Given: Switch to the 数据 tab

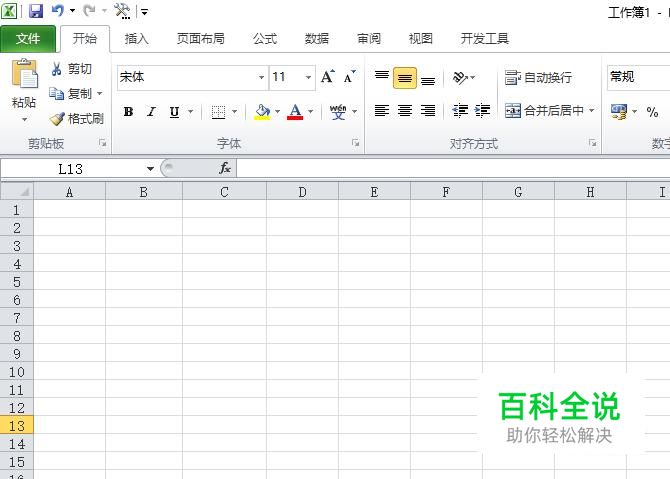Looking at the screenshot, I should 317,39.
